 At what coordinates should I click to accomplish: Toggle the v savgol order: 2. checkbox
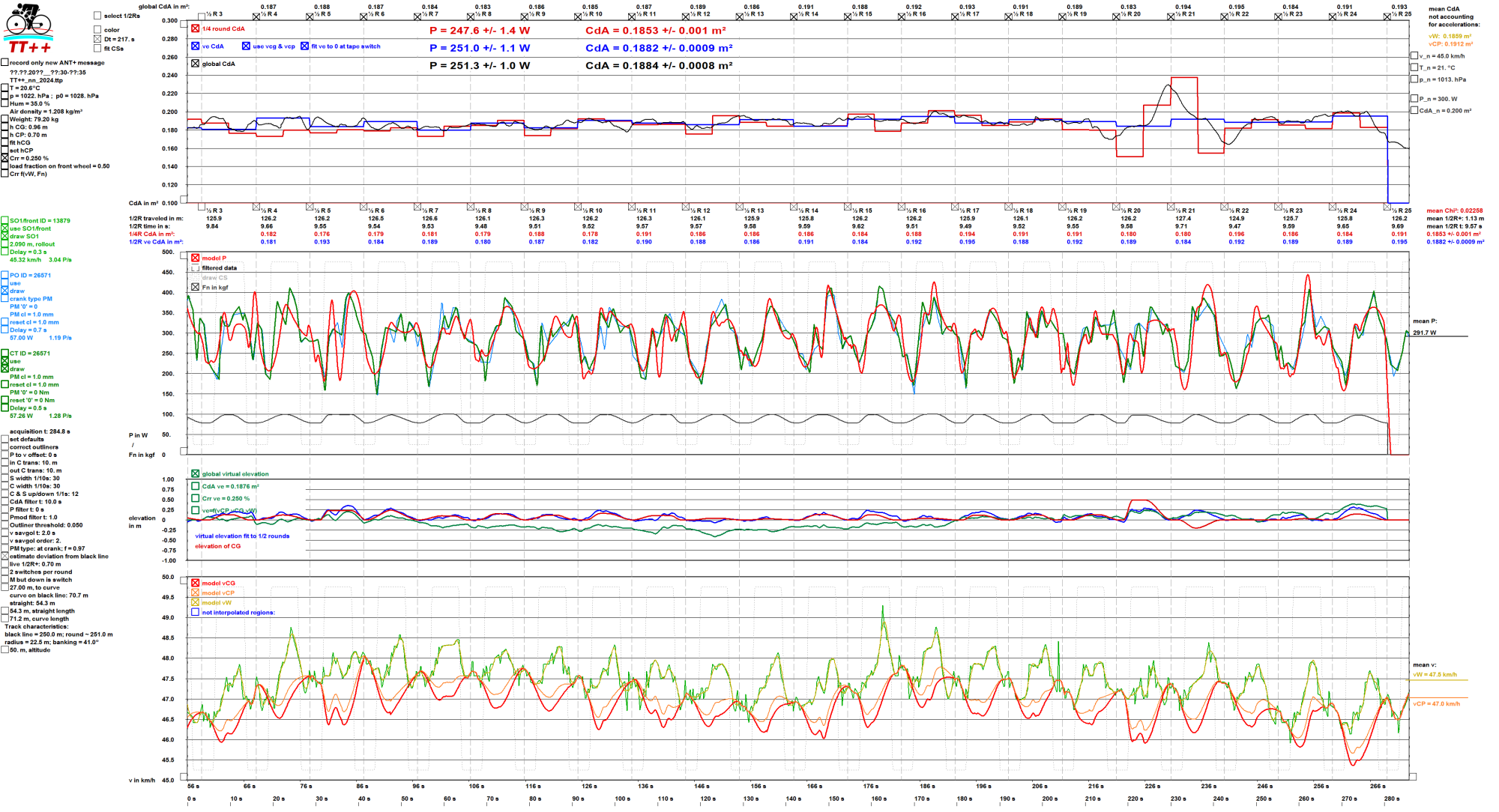tap(4, 541)
